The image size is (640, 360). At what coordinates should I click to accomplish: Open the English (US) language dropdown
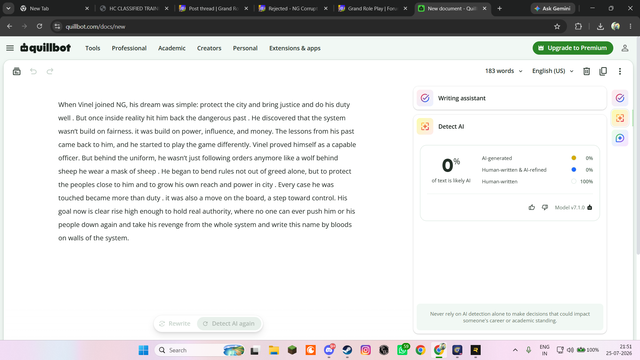pyautogui.click(x=553, y=71)
